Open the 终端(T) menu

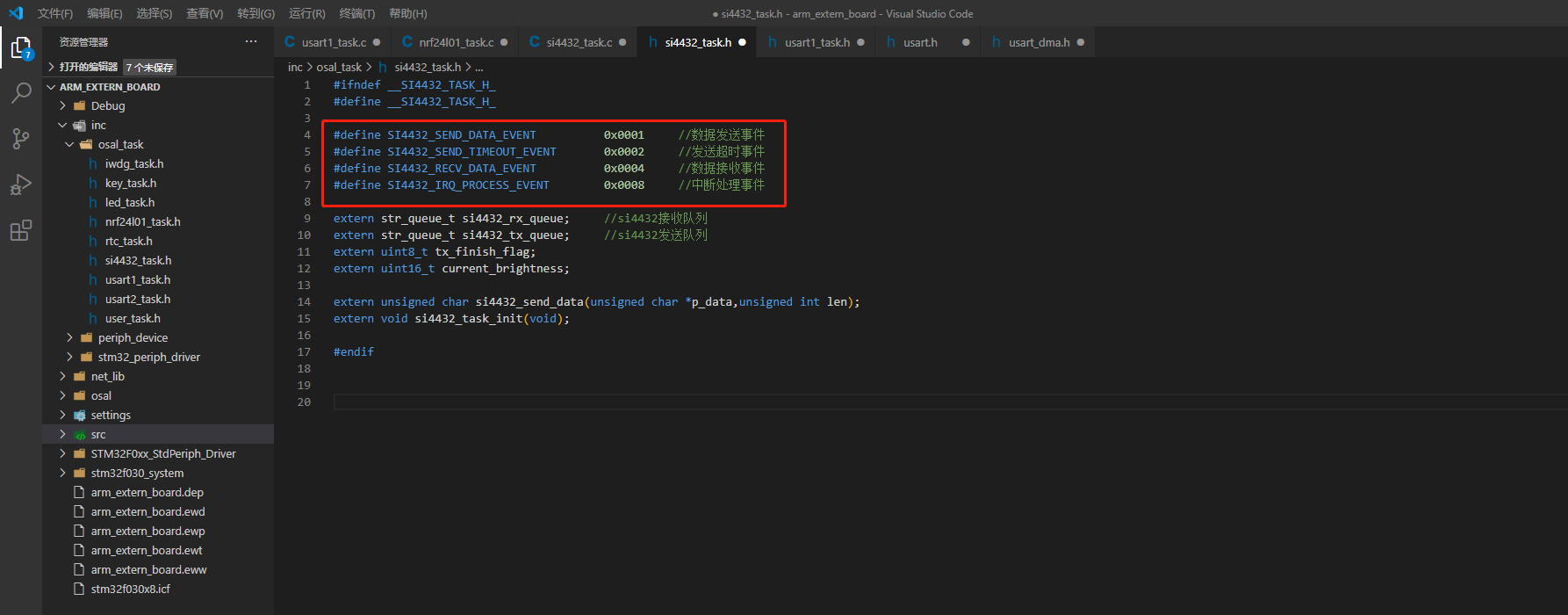coord(356,13)
